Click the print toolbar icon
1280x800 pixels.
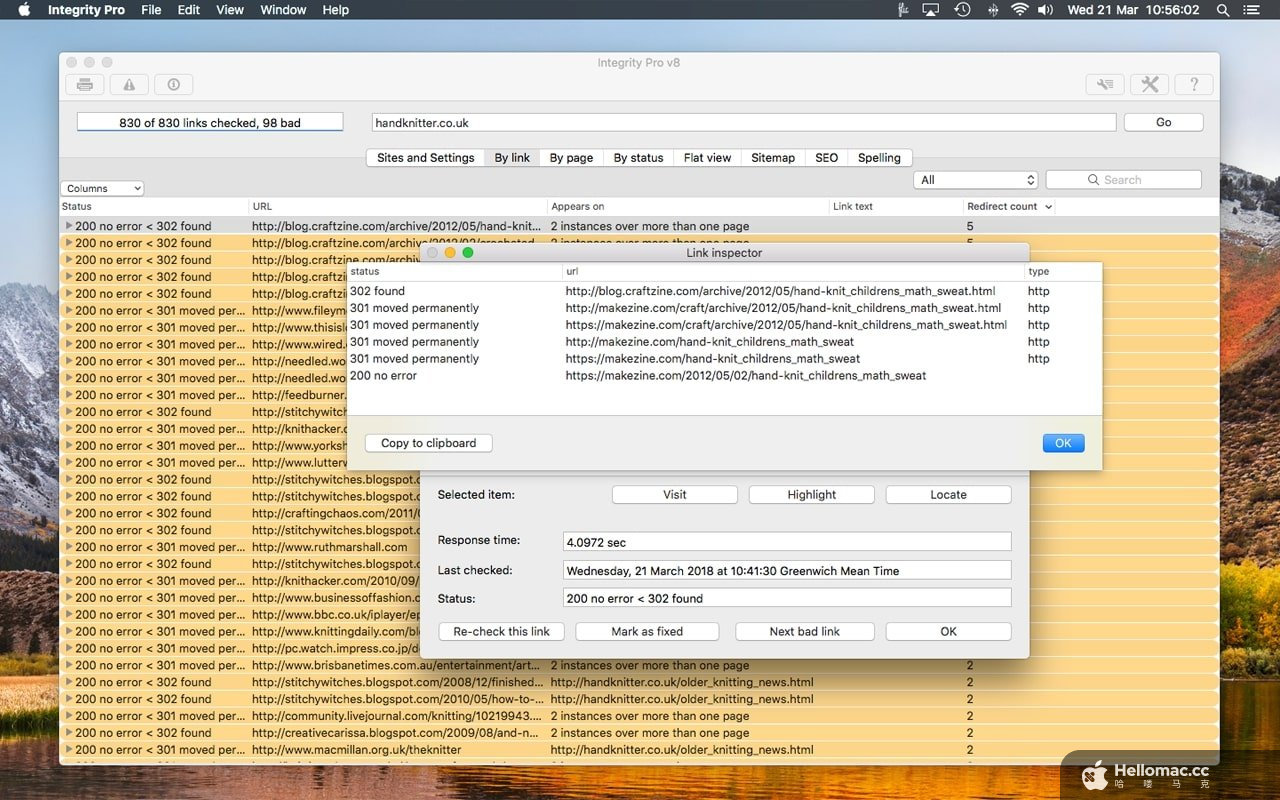click(x=85, y=85)
